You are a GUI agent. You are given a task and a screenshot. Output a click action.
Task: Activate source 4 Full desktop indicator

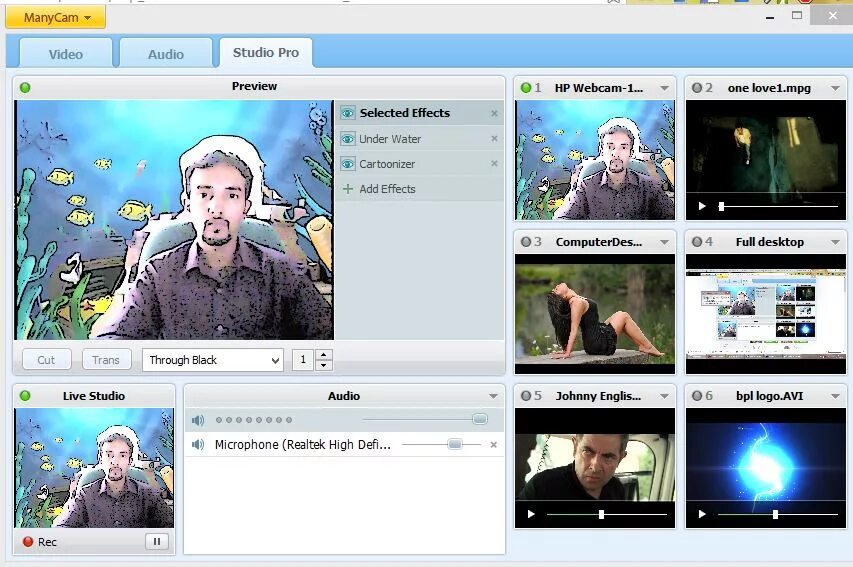pyautogui.click(x=696, y=242)
